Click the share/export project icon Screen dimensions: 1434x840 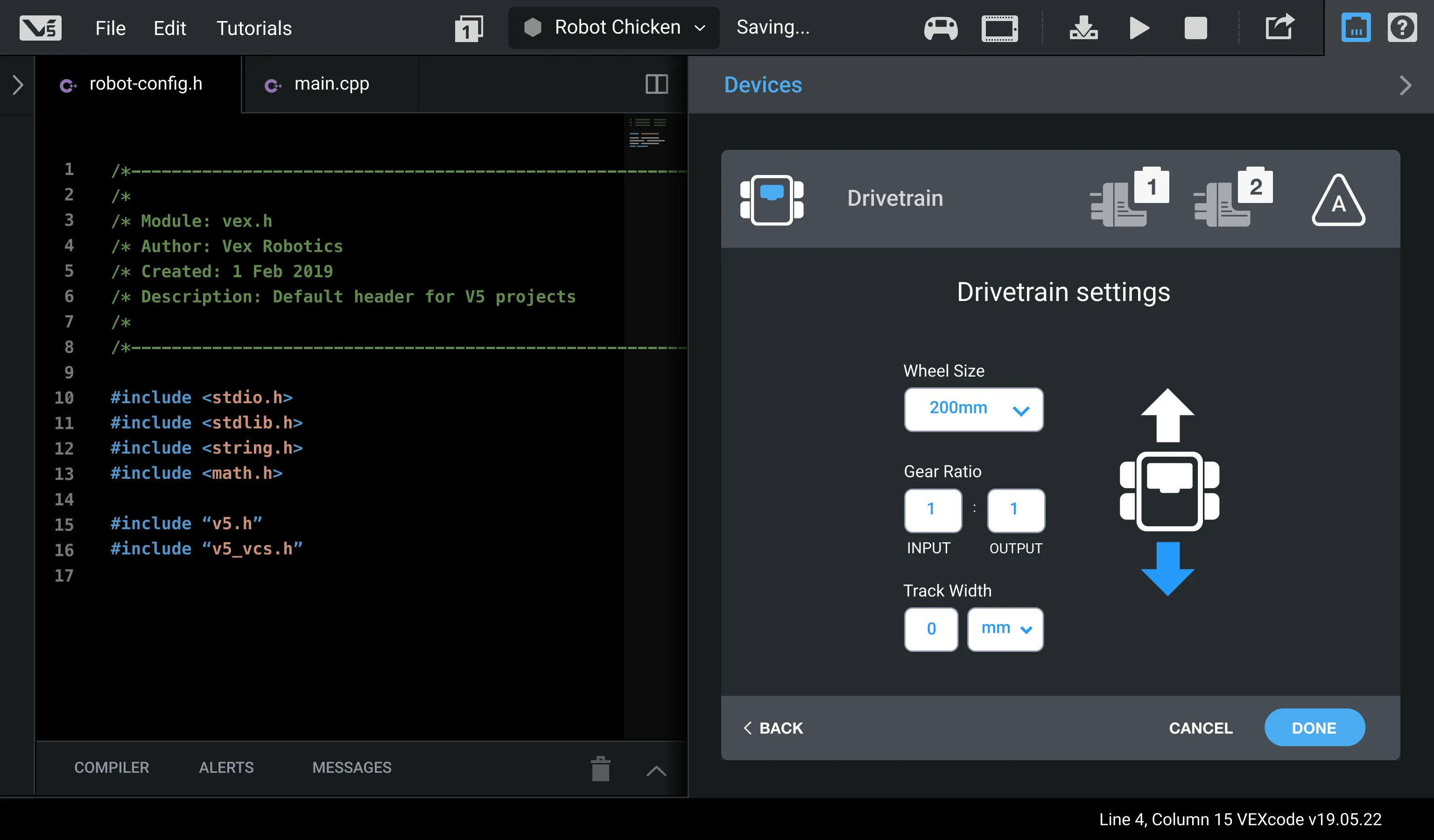tap(1279, 27)
